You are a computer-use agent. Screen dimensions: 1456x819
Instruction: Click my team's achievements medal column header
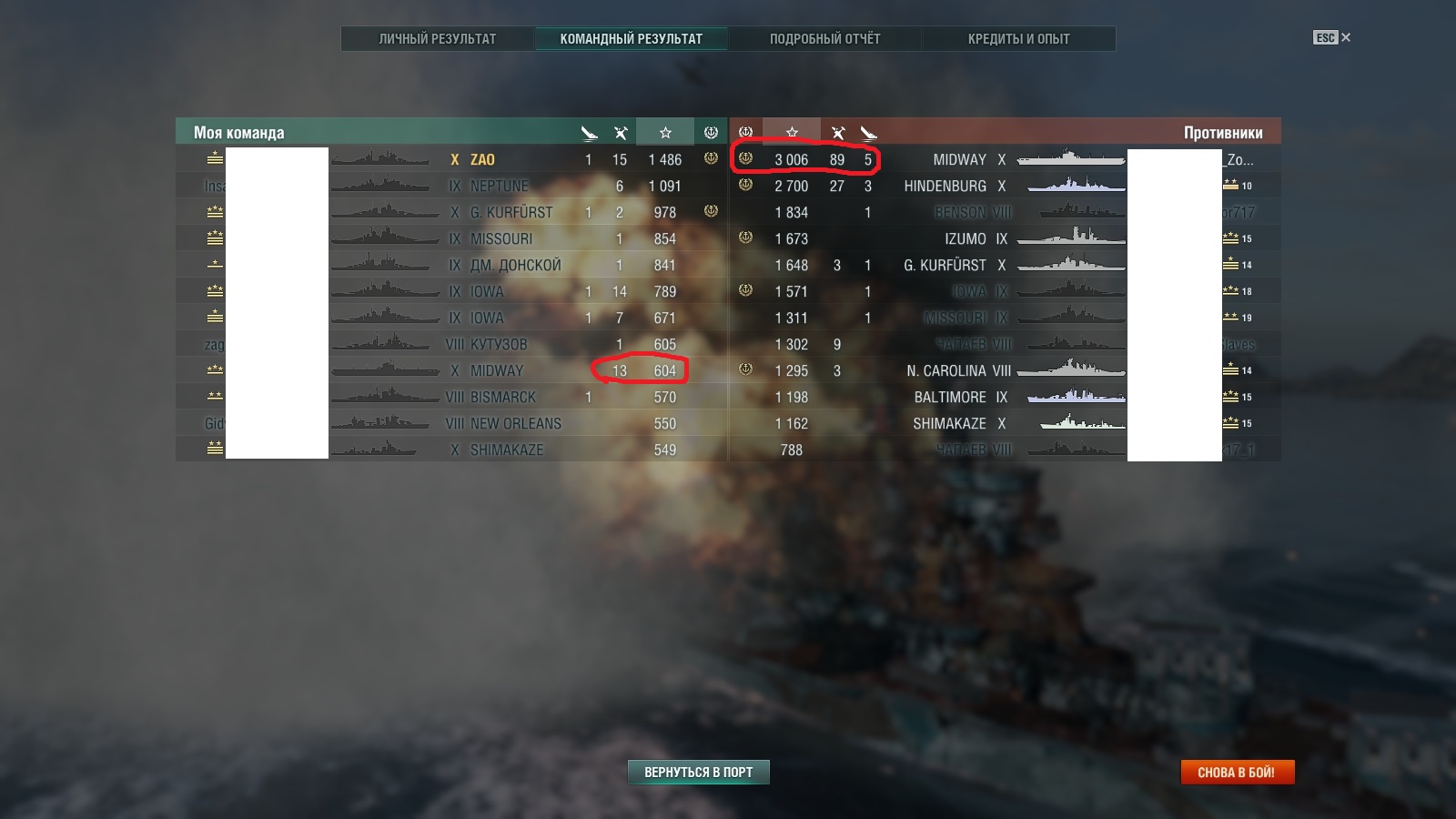click(x=711, y=133)
